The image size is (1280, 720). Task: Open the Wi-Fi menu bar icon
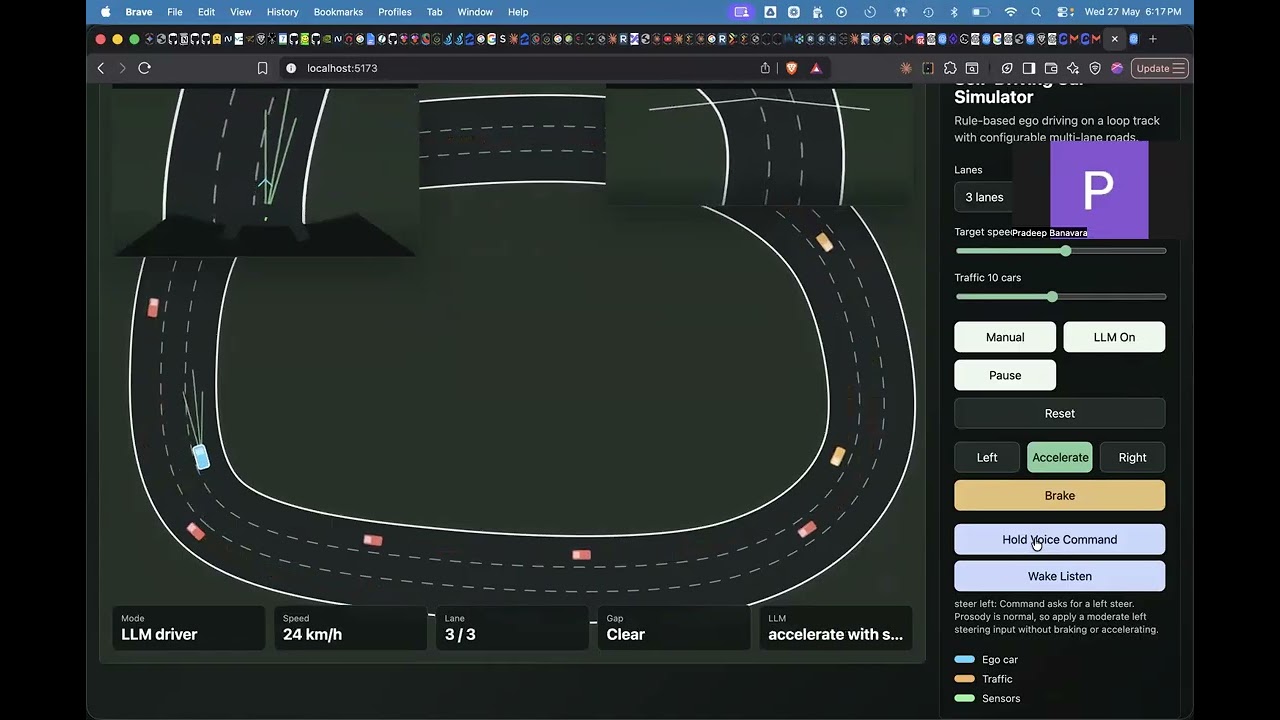coord(1011,12)
